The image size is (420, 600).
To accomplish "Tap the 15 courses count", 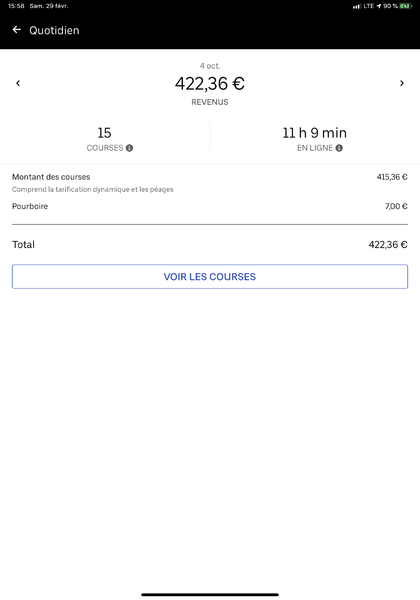I will [104, 133].
